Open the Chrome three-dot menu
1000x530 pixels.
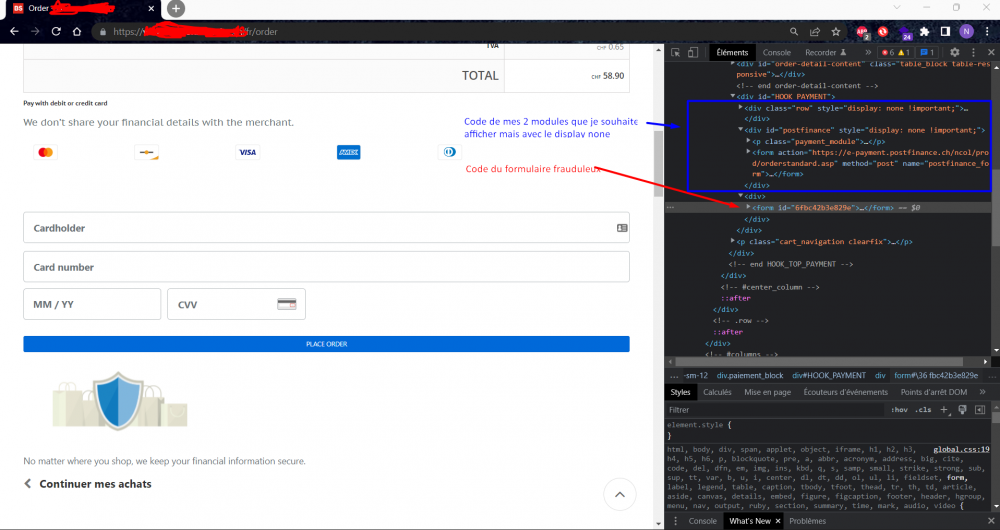pyautogui.click(x=987, y=31)
